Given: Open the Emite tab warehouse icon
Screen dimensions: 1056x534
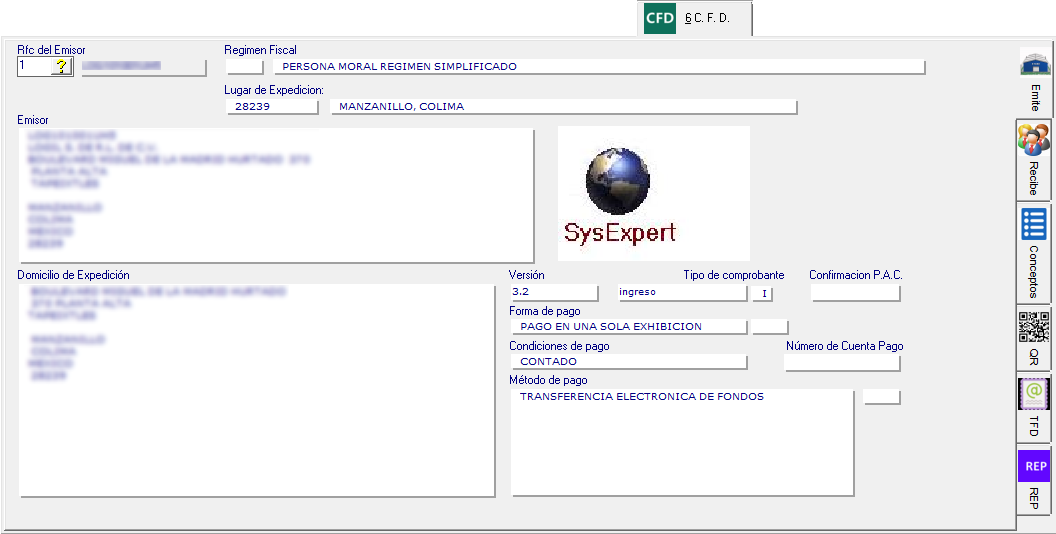Looking at the screenshot, I should point(1035,62).
